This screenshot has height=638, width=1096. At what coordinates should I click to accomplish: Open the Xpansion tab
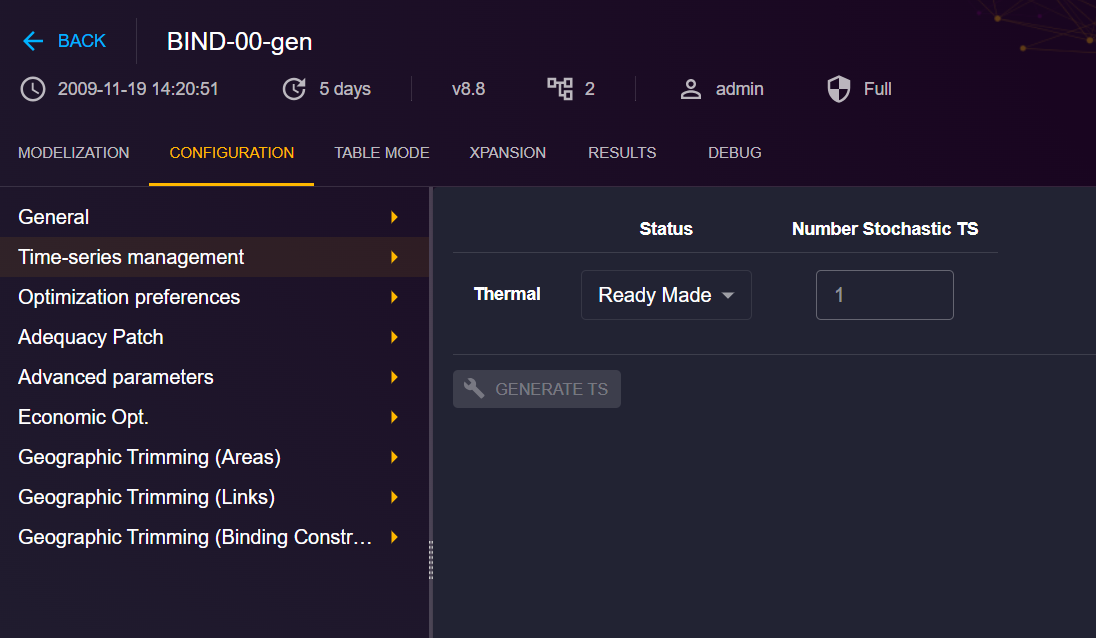pos(507,153)
